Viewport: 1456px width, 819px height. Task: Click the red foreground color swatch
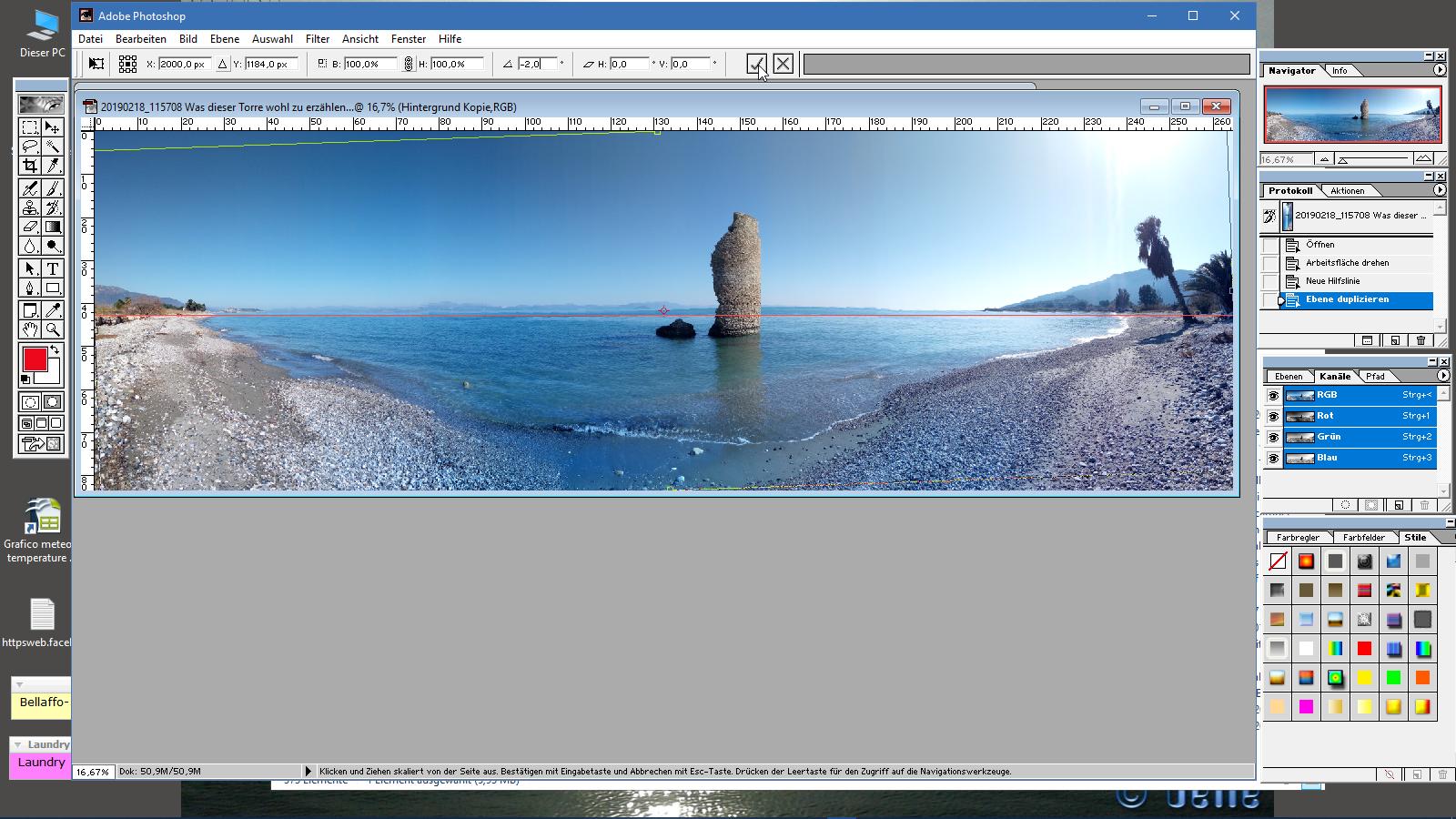click(x=35, y=357)
